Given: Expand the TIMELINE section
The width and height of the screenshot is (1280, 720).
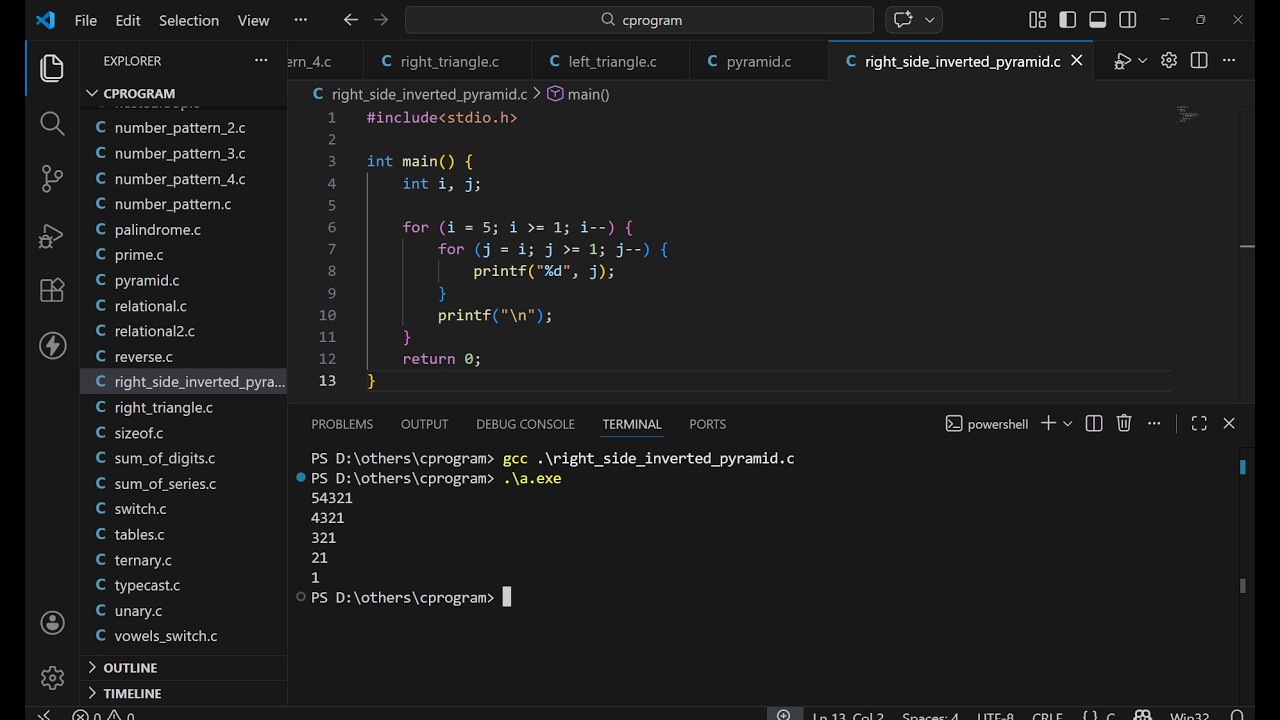Looking at the screenshot, I should tap(183, 693).
